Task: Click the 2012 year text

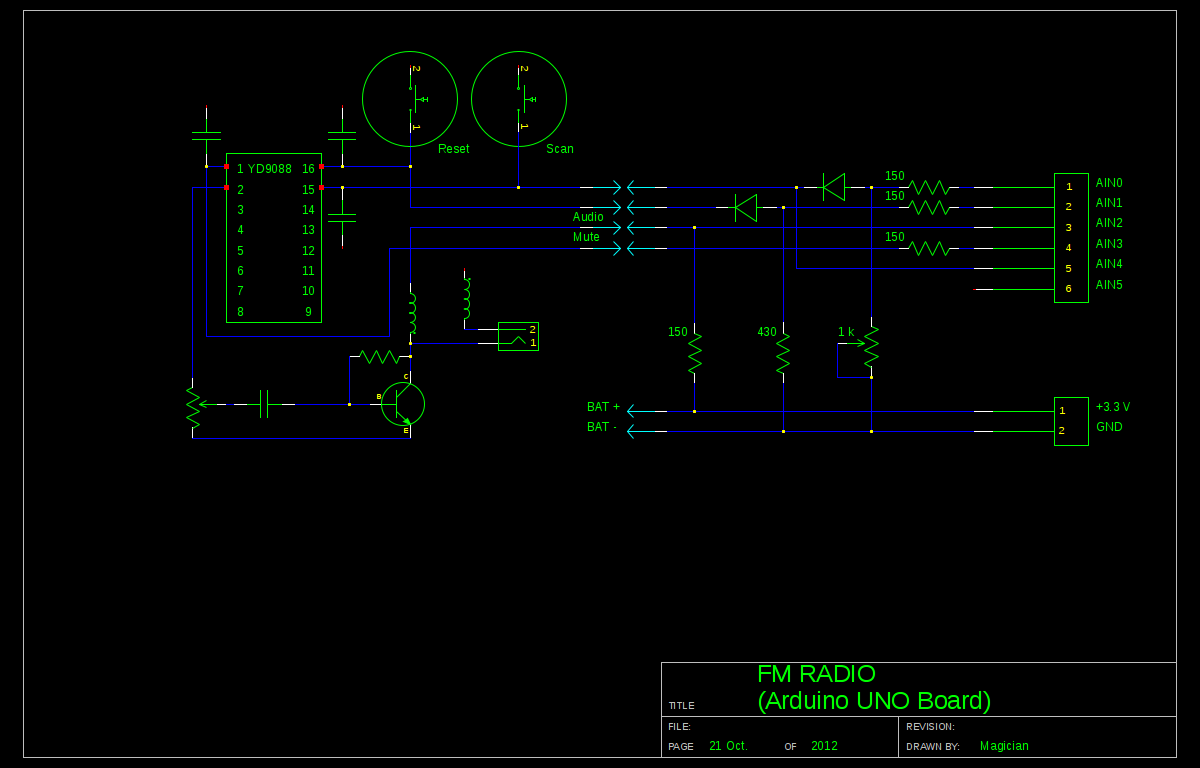Action: (824, 746)
